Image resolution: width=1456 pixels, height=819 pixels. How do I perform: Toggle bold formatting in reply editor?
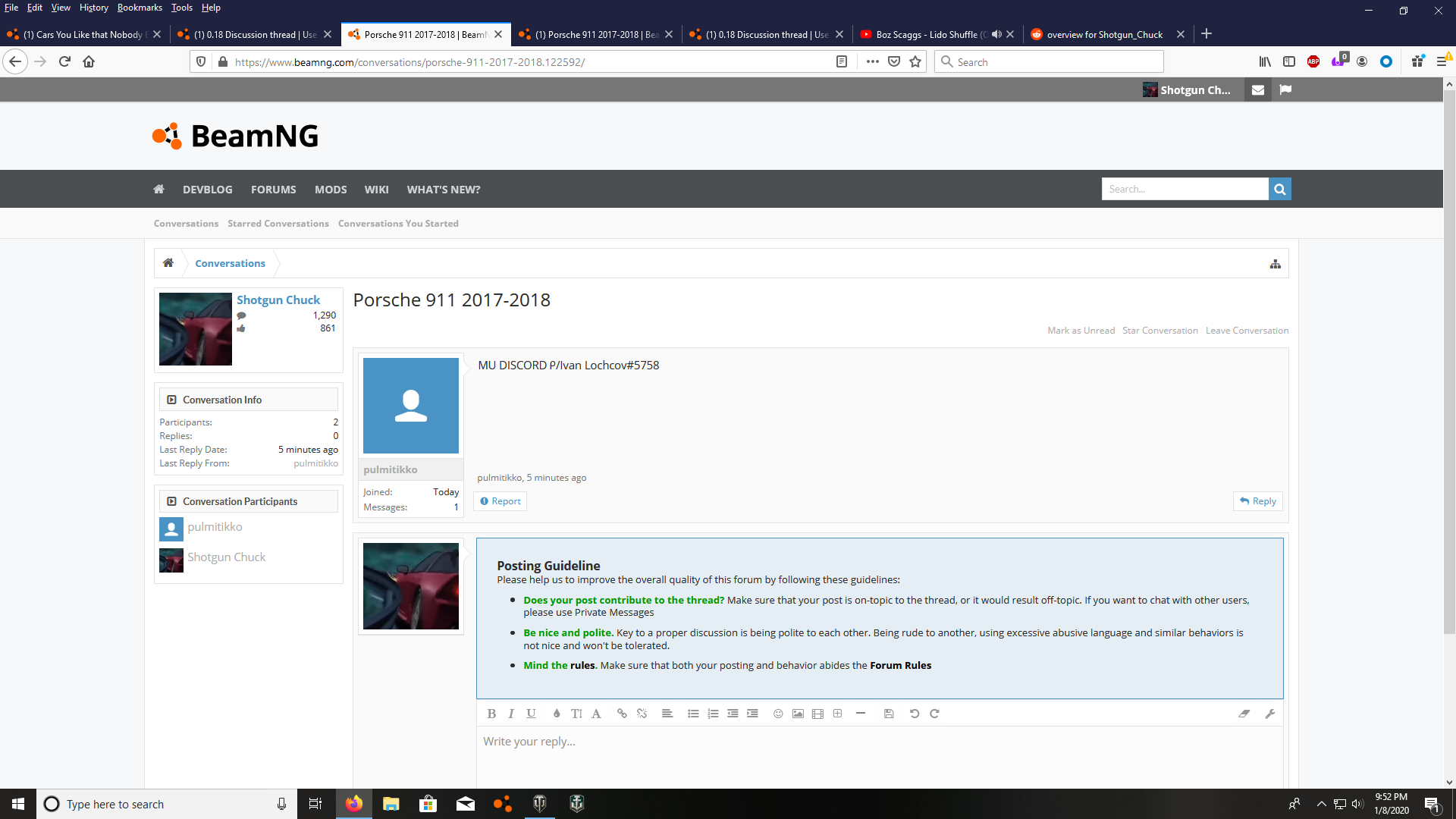(491, 714)
